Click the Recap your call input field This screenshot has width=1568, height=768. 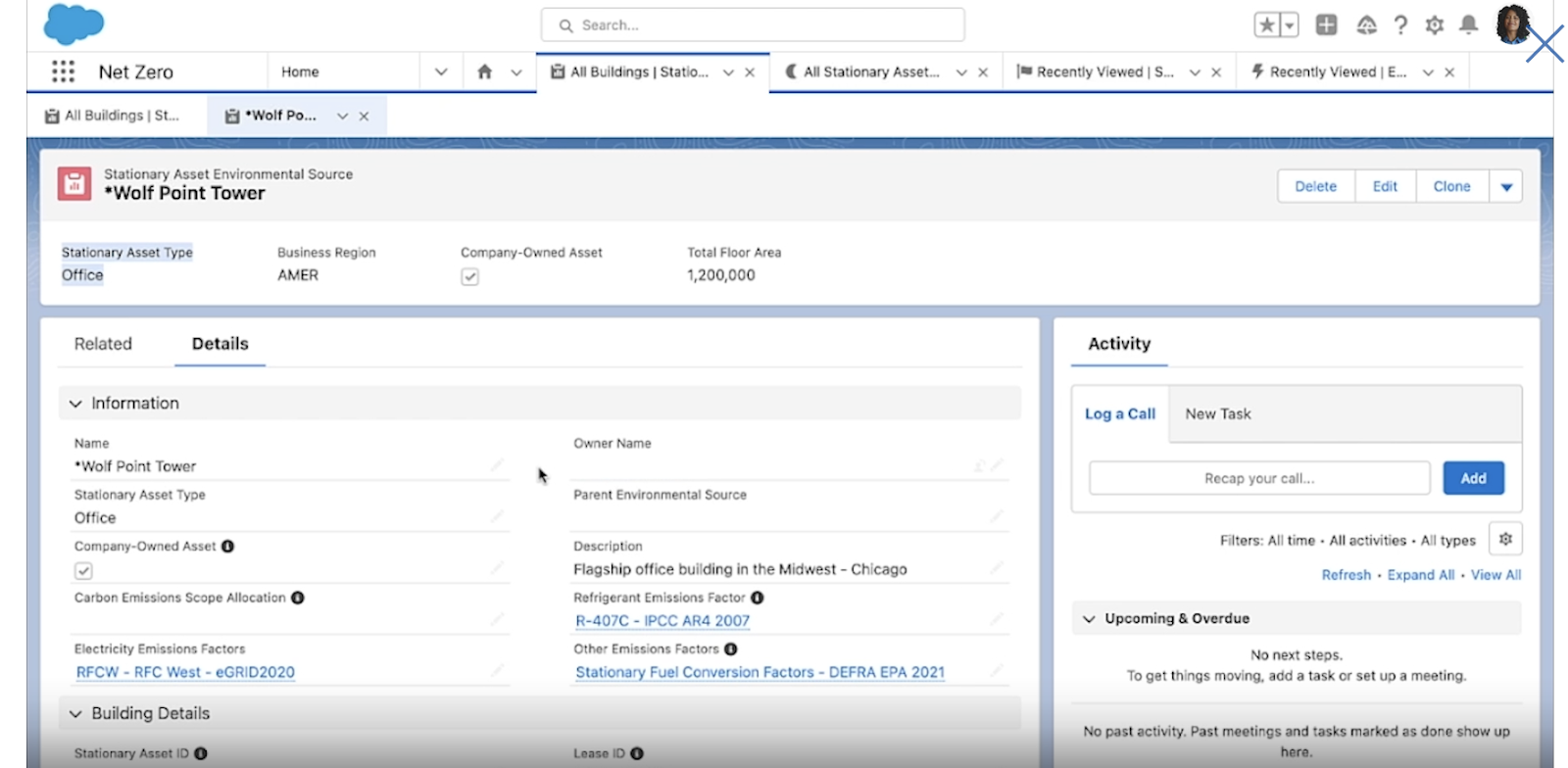click(1259, 478)
